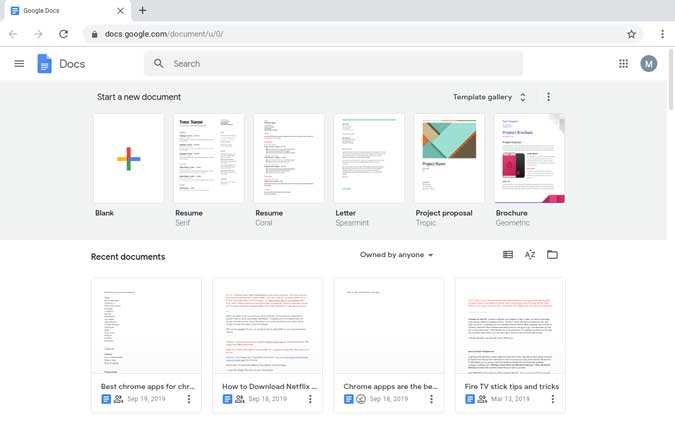Open AZ sort options
This screenshot has height=422, width=675.
click(x=530, y=254)
